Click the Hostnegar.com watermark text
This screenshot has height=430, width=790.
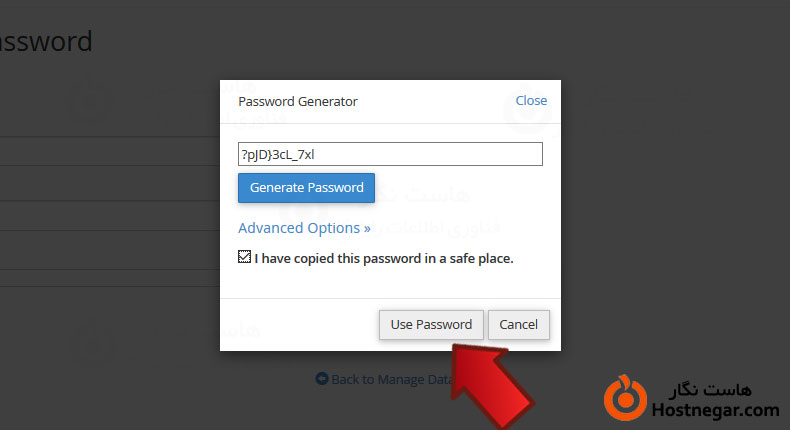coord(714,410)
